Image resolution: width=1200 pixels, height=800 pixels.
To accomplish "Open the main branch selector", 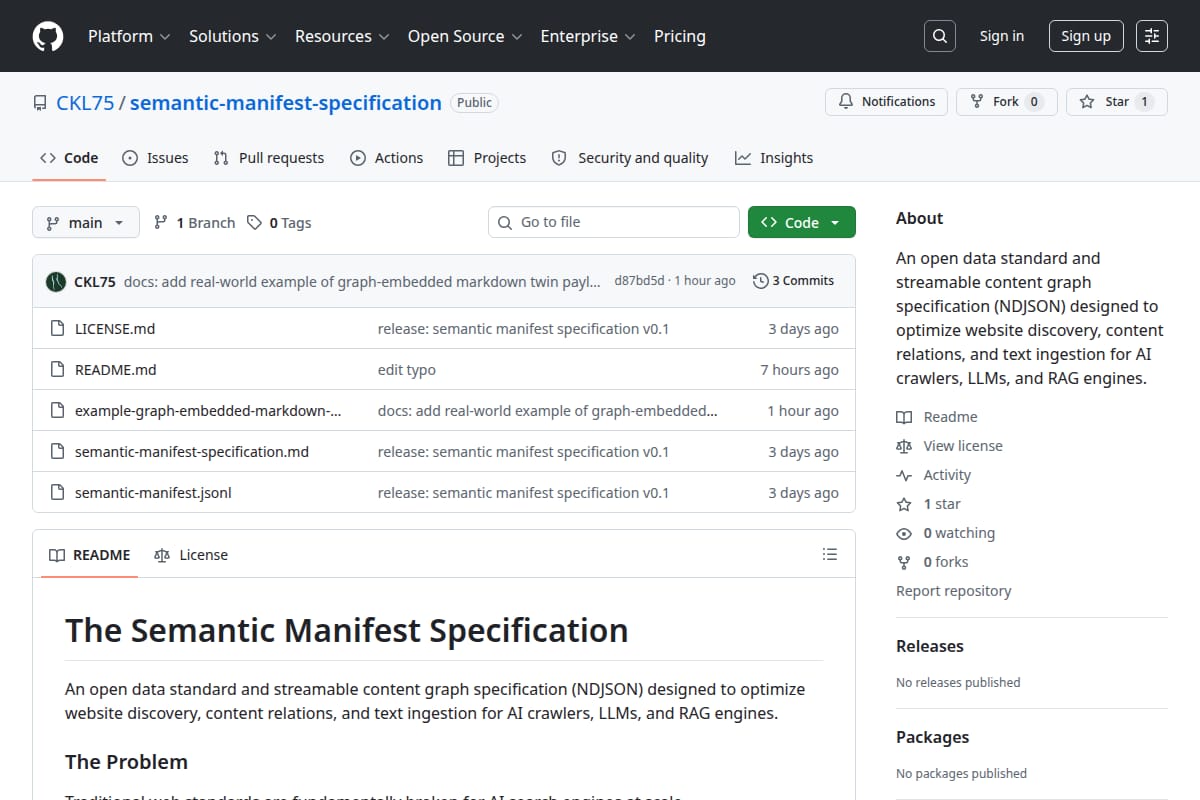I will point(85,222).
